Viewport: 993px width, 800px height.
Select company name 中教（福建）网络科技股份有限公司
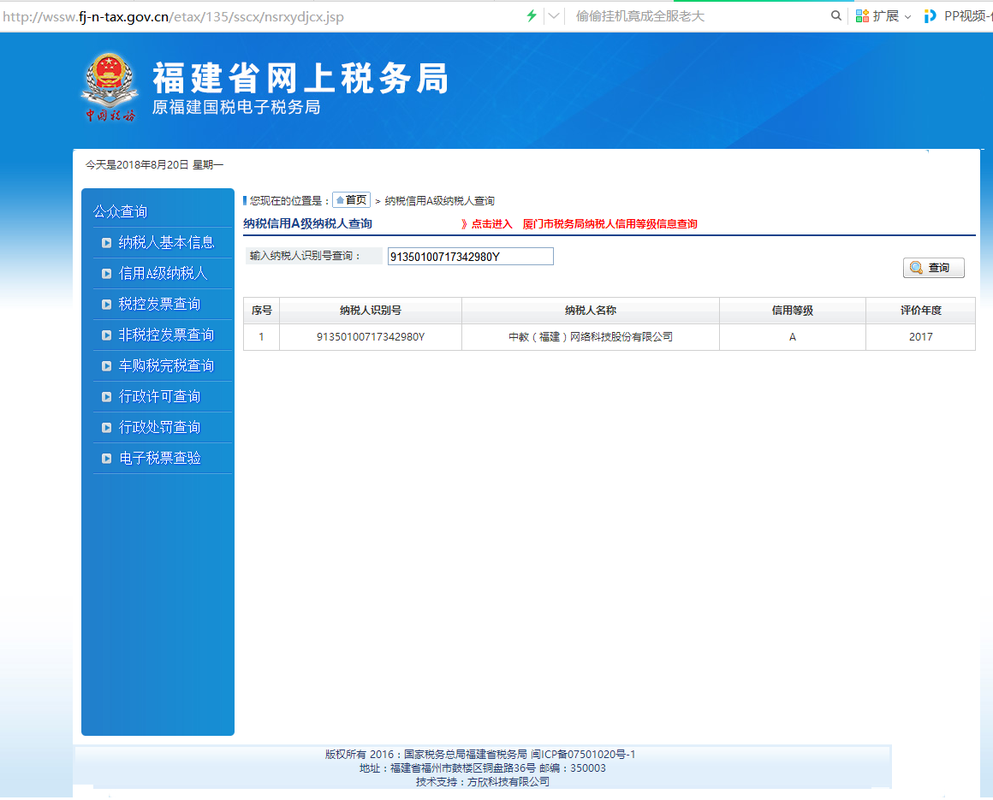tap(591, 337)
